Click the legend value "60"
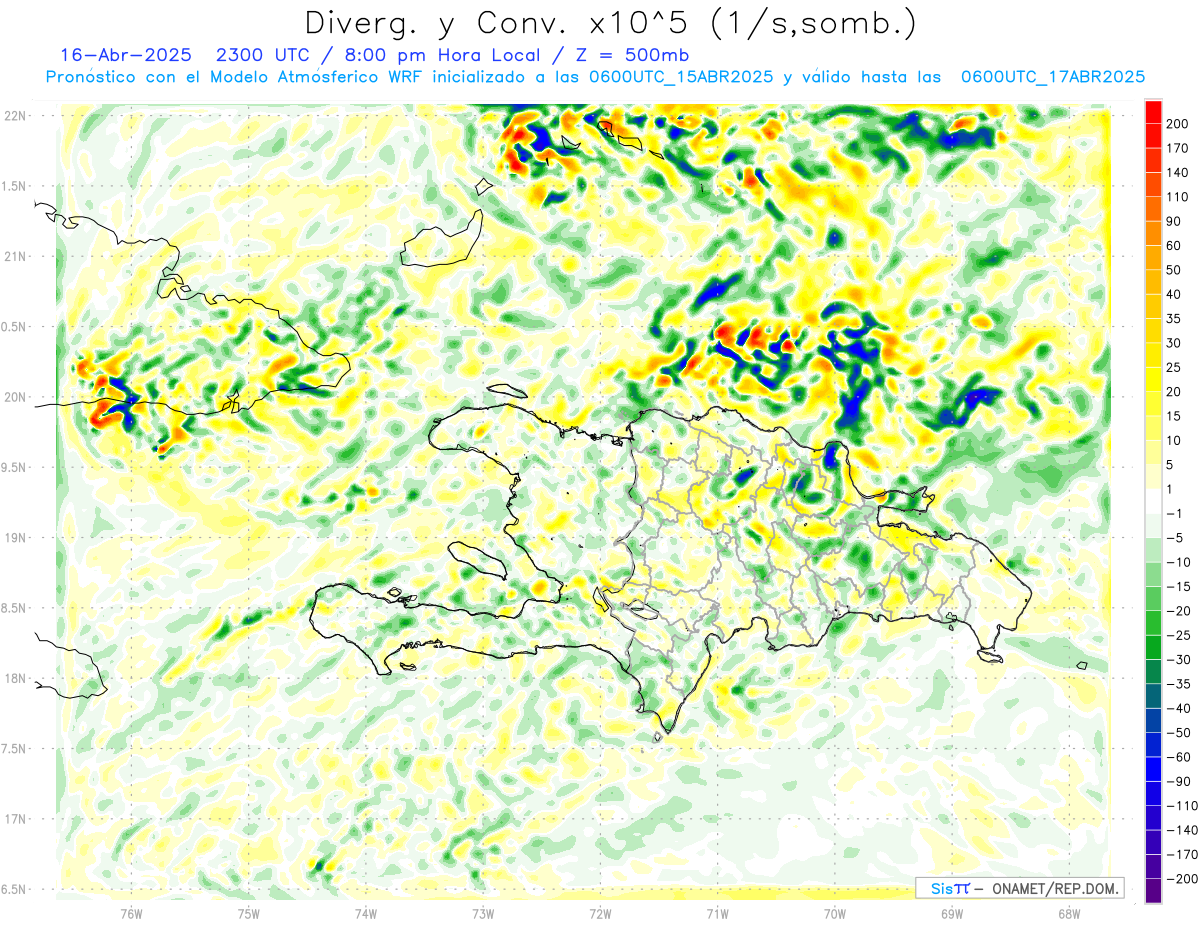 1174,246
